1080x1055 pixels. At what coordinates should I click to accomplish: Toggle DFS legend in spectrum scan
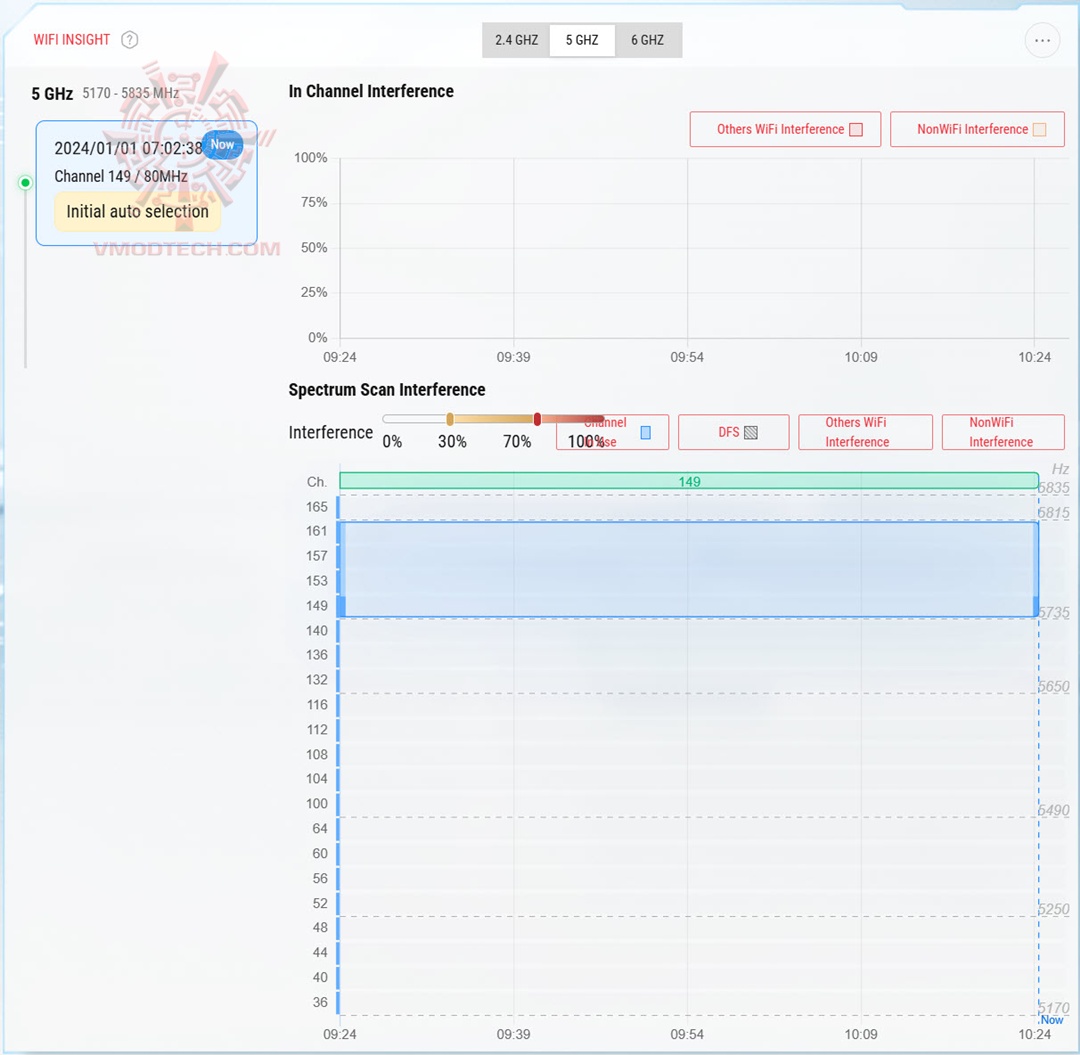pos(734,432)
